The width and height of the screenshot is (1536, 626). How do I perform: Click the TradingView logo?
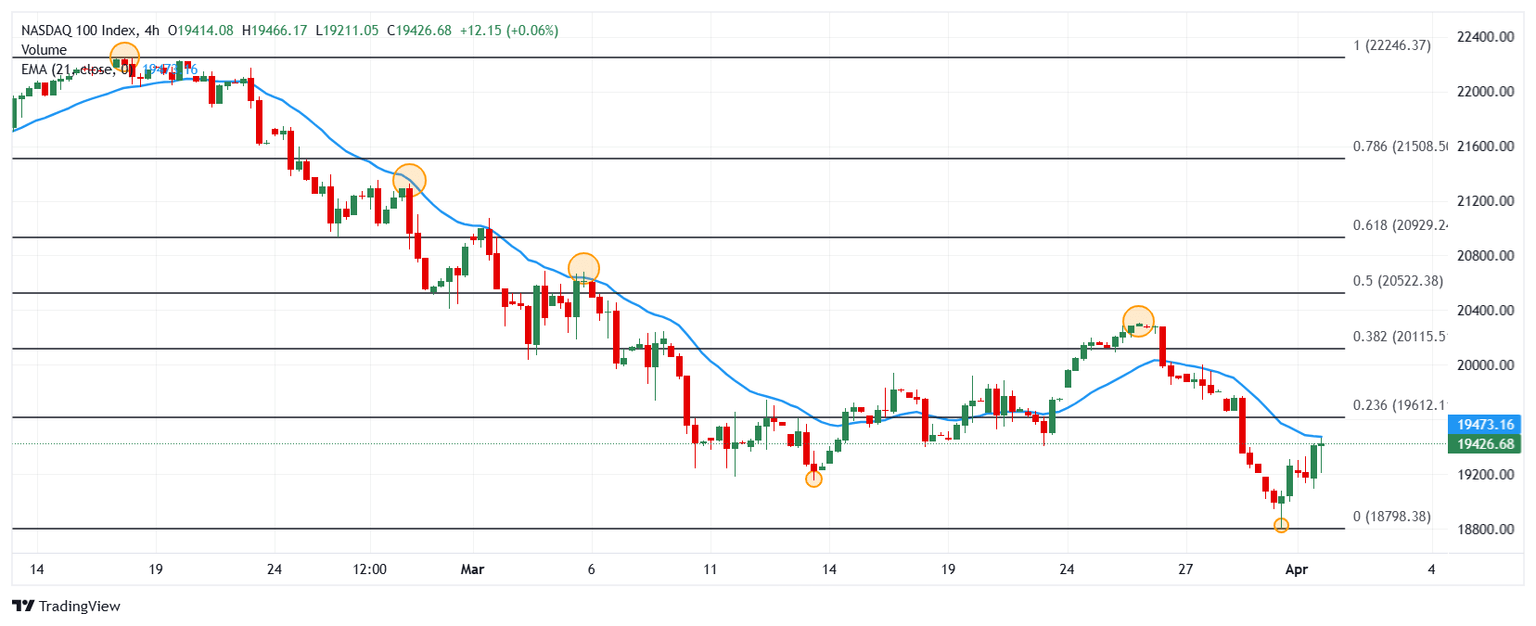[x=66, y=606]
